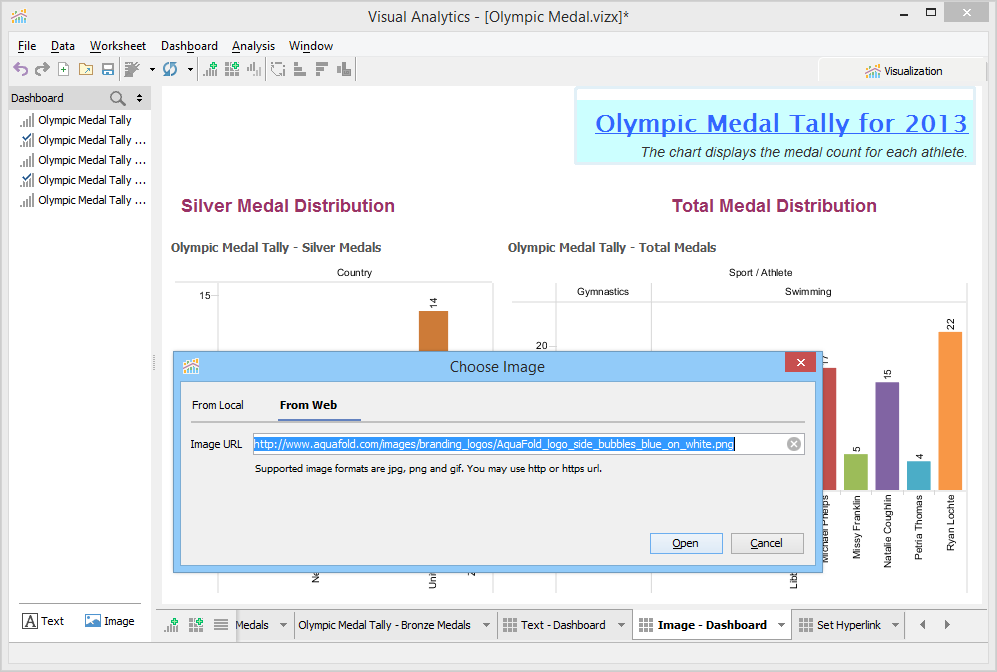Switch to the From Local tab

click(x=217, y=405)
